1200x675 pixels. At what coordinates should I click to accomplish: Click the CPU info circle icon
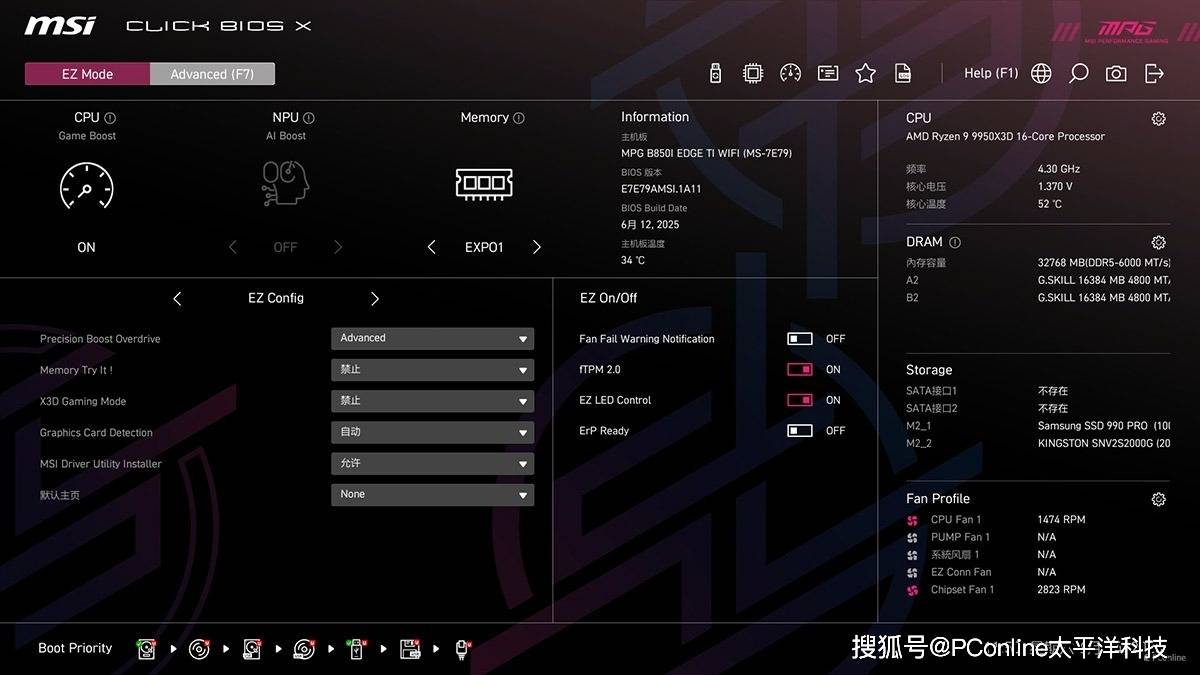pyautogui.click(x=110, y=118)
